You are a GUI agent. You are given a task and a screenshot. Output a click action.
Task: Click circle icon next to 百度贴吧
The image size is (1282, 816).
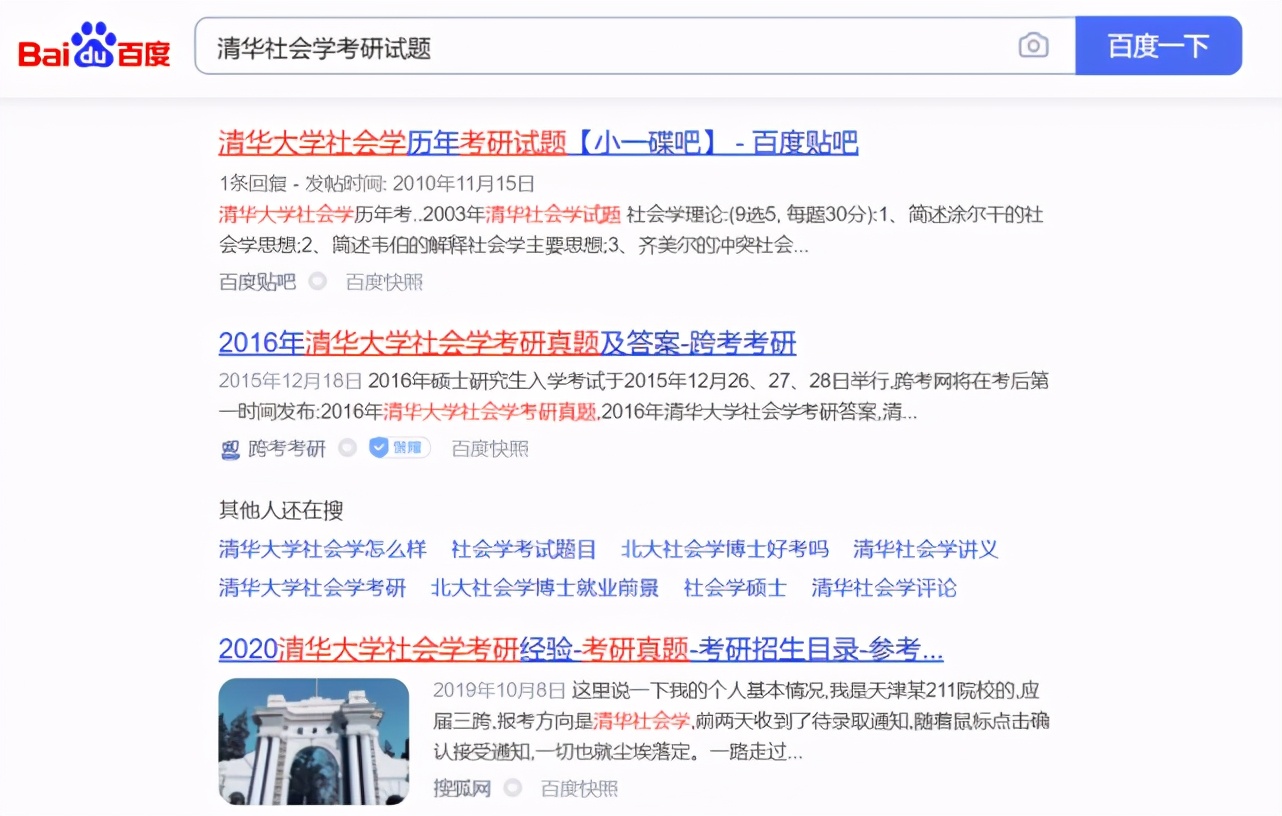click(x=318, y=282)
